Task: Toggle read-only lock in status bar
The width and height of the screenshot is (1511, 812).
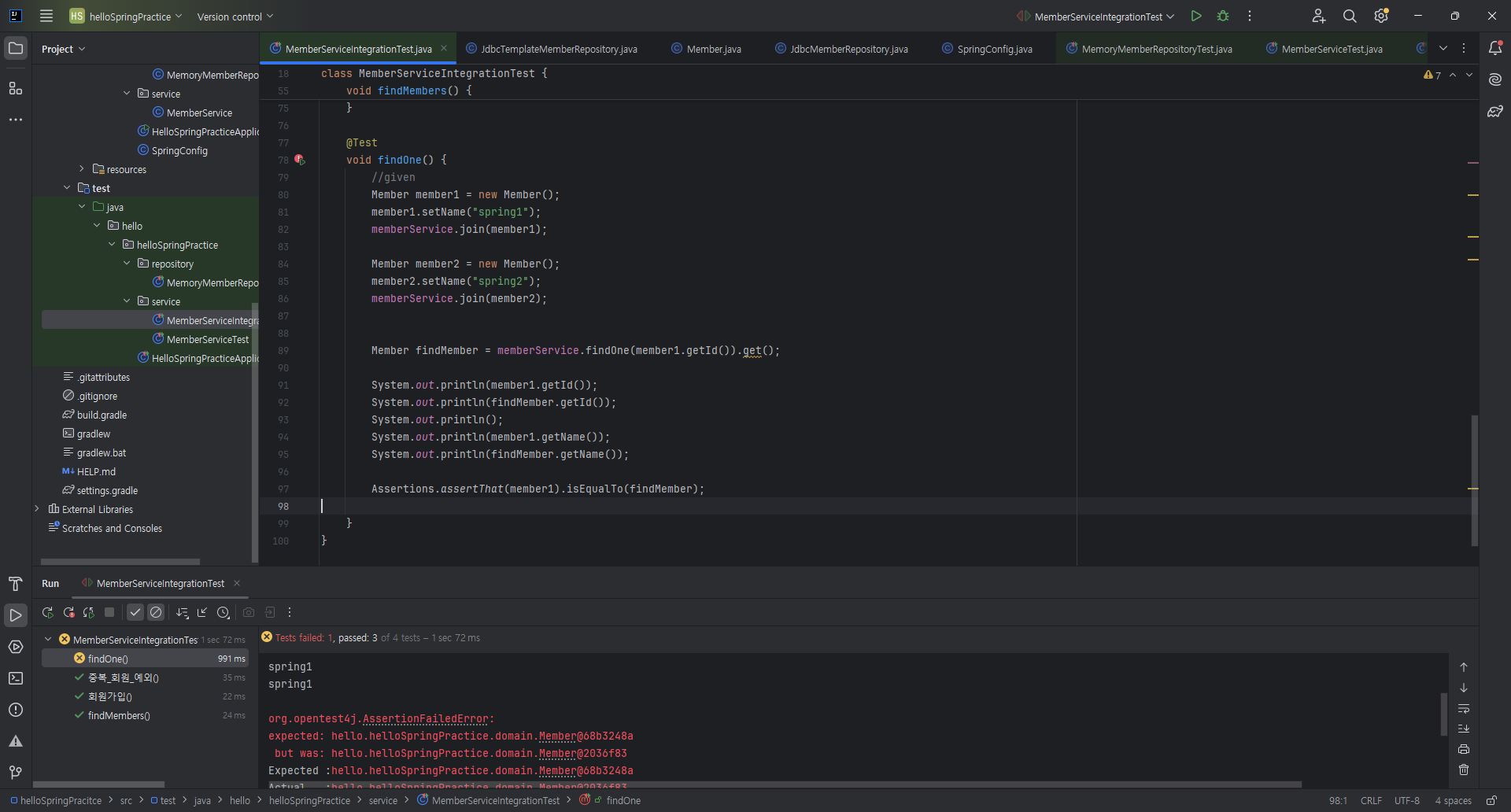Action: coord(1491,800)
